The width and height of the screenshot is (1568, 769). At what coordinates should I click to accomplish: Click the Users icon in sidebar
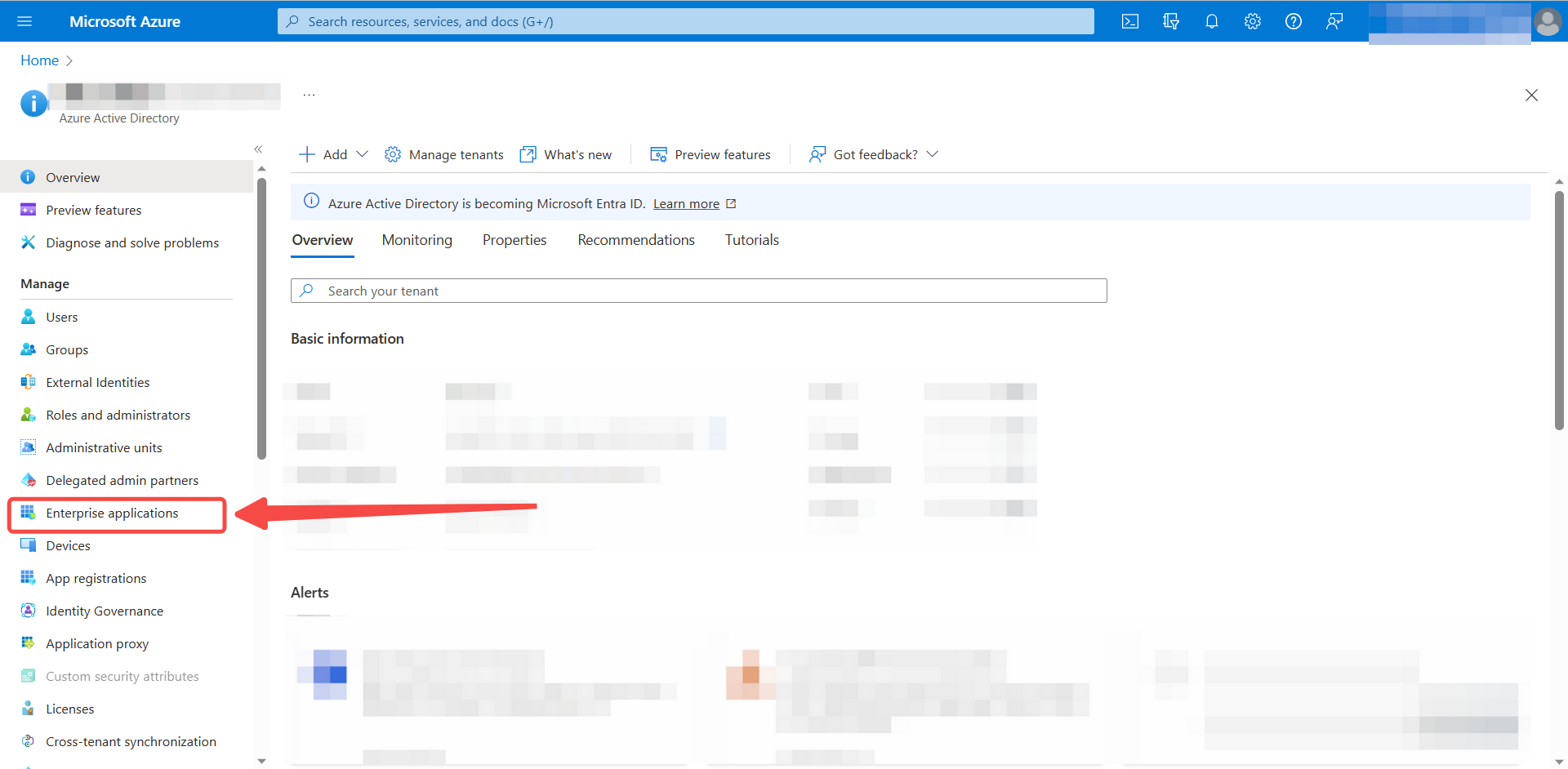coord(29,317)
